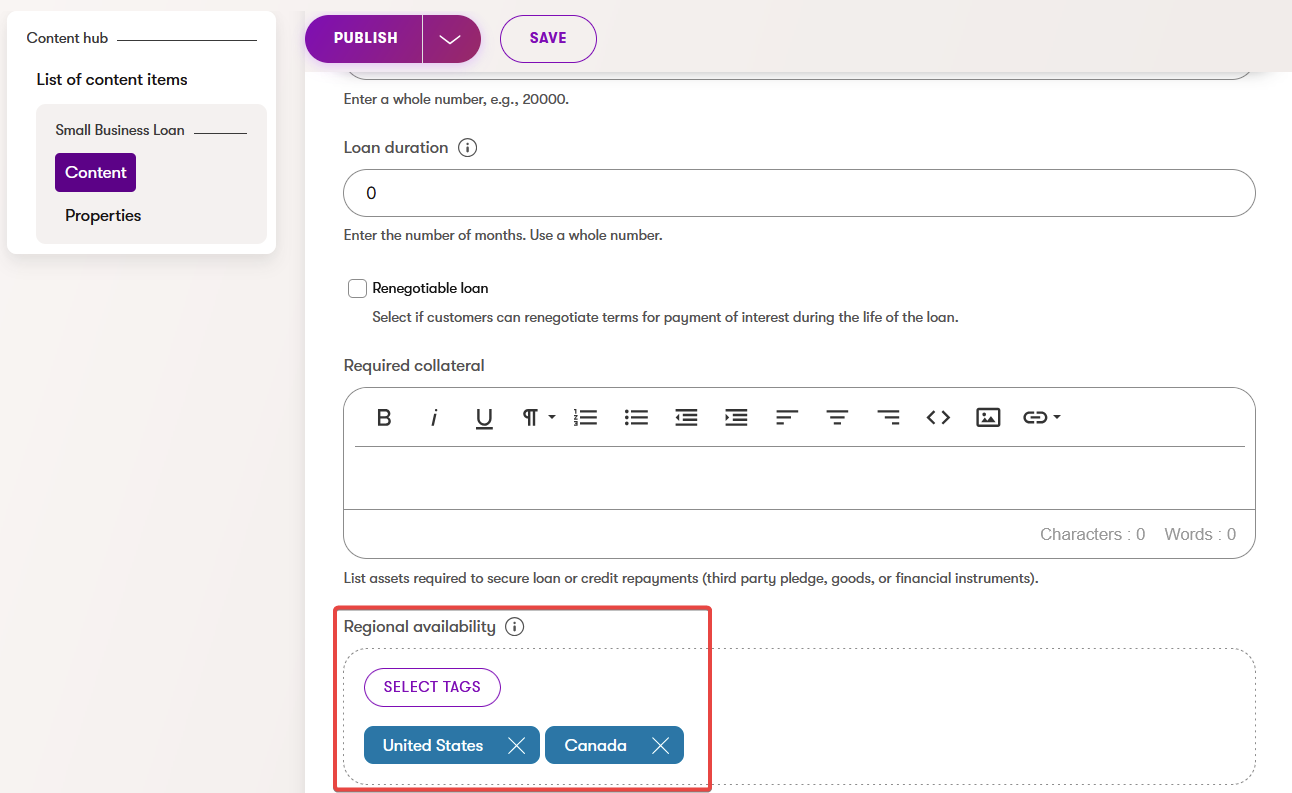Remove the United States tag
The width and height of the screenshot is (1292, 793).
516,745
